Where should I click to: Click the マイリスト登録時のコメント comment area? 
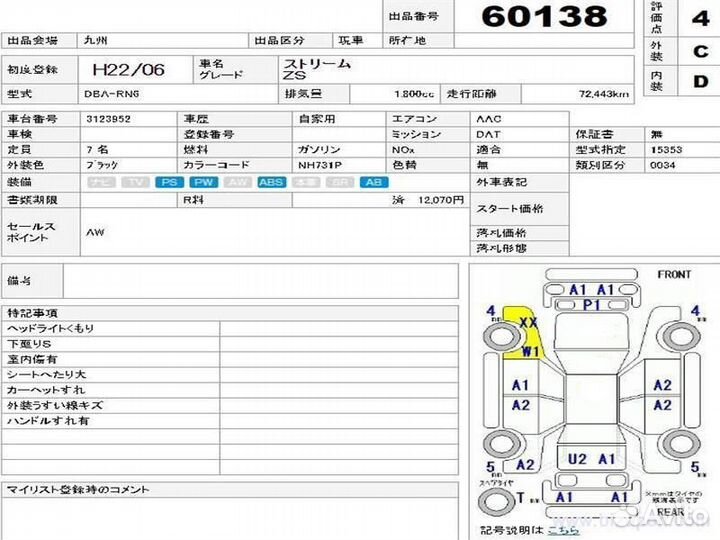230,519
